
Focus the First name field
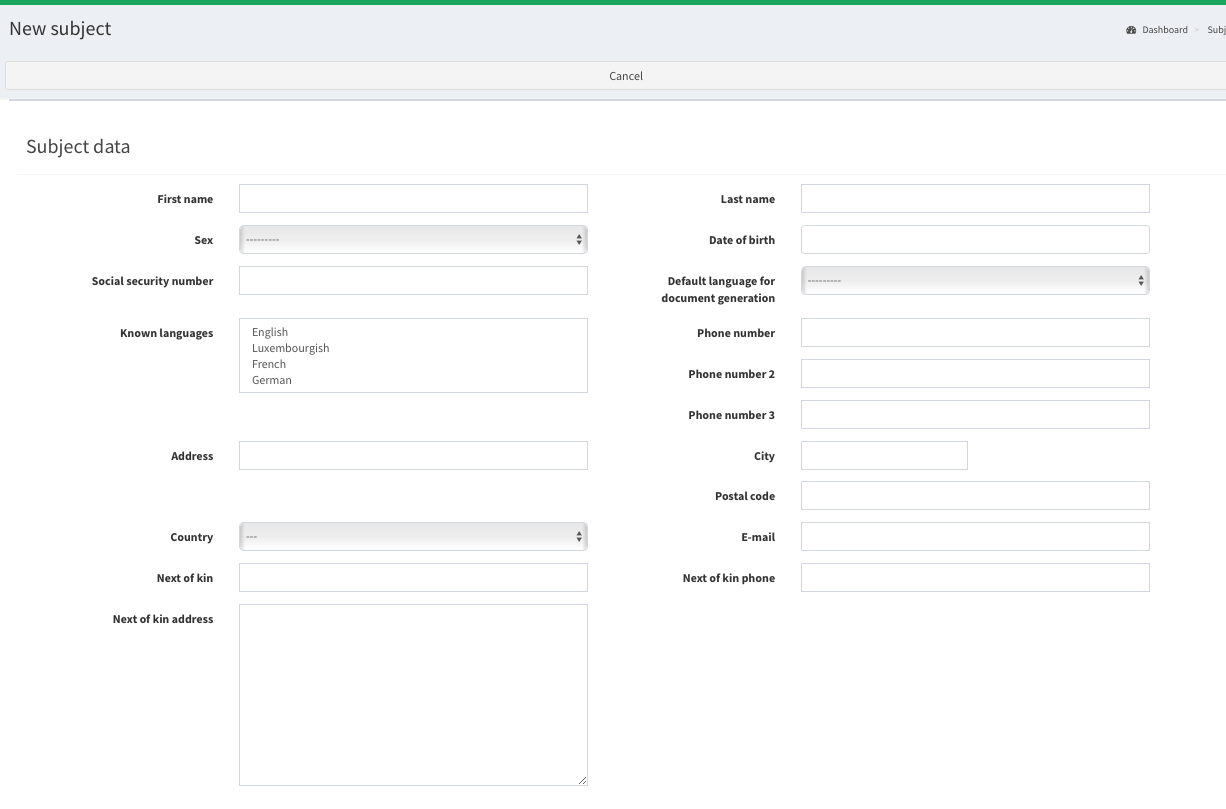(412, 199)
